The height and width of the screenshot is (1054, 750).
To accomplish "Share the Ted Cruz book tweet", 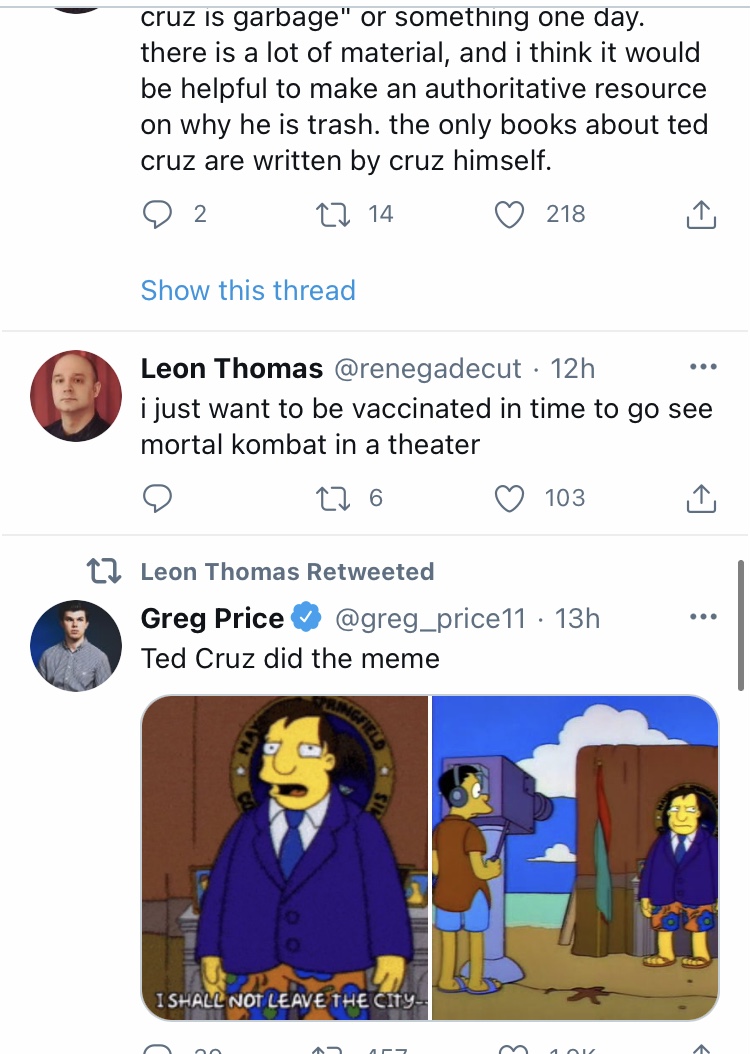I will point(701,214).
